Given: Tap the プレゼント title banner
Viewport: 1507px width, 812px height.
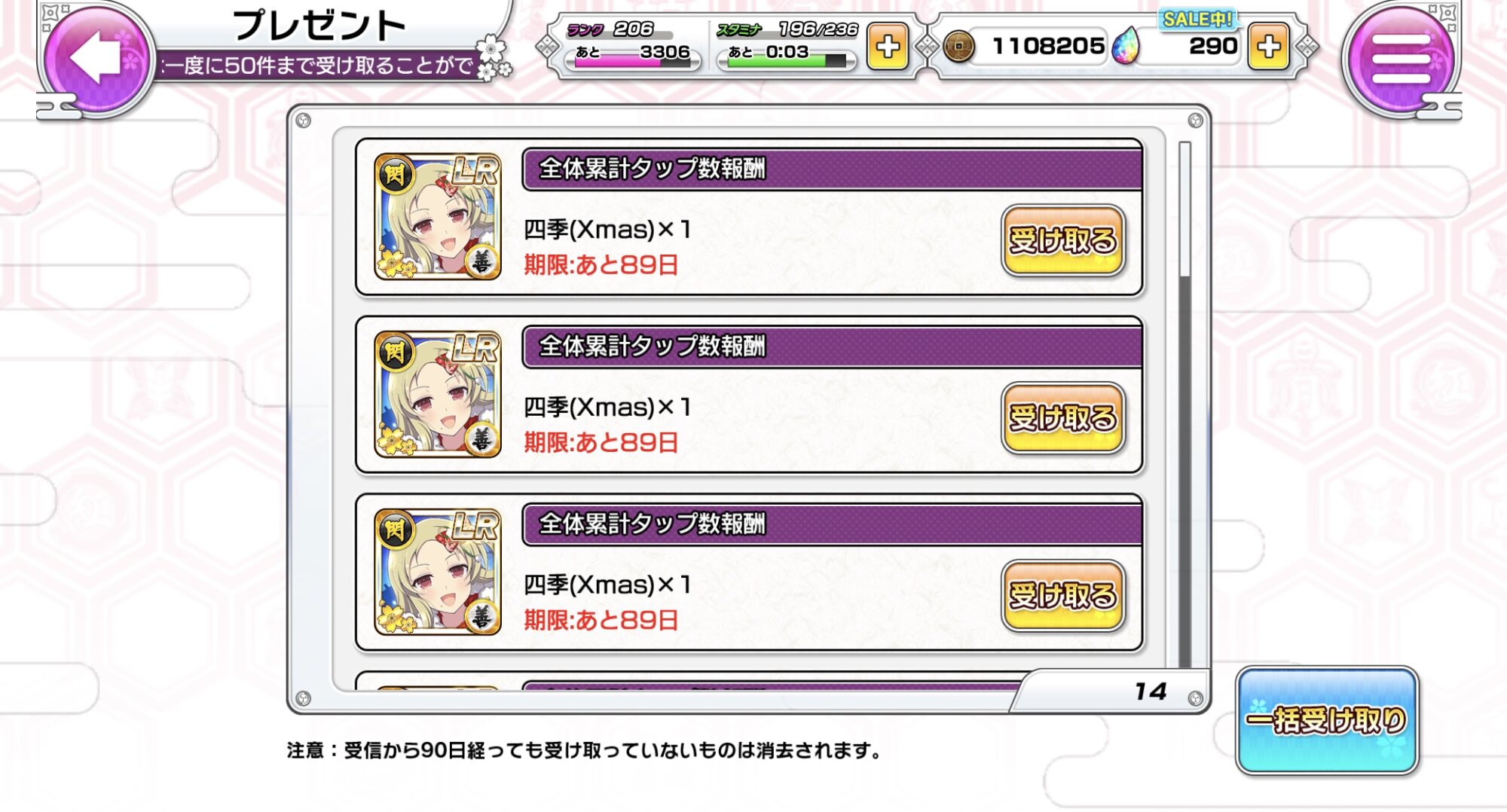Looking at the screenshot, I should click(319, 26).
